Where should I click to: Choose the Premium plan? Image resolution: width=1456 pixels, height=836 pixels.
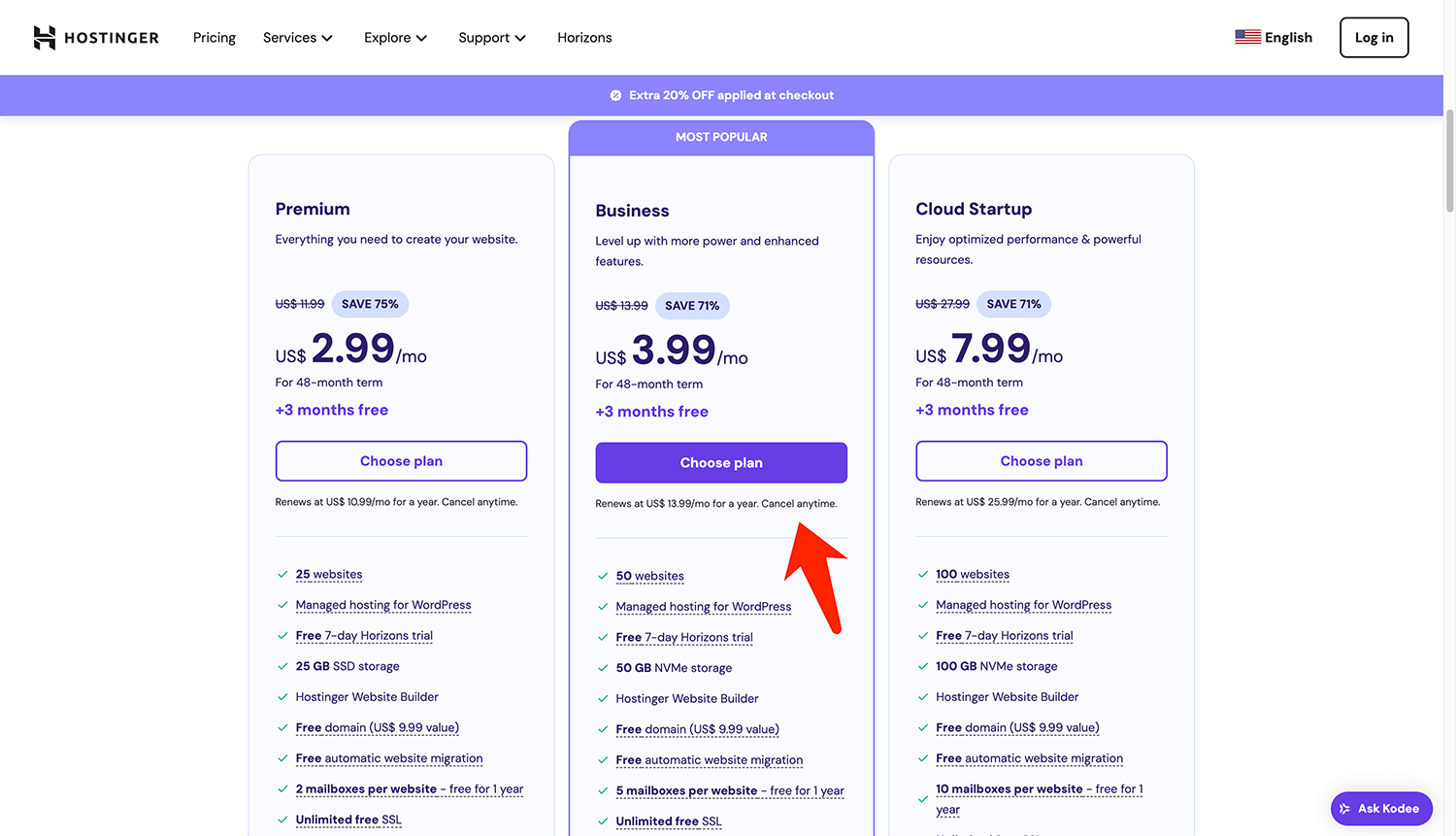pyautogui.click(x=401, y=461)
